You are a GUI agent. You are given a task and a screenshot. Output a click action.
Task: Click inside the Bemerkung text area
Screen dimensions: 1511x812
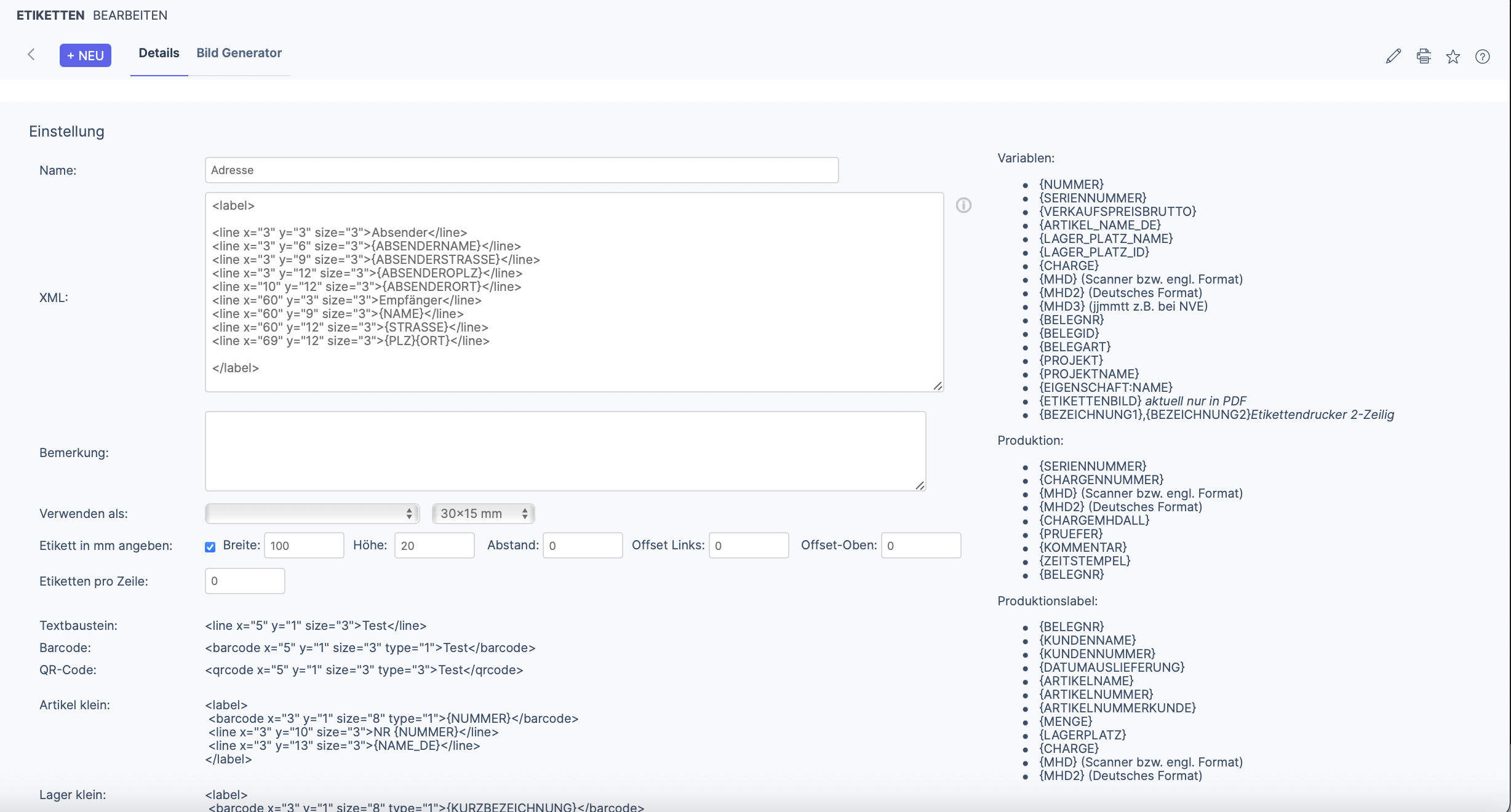[565, 451]
